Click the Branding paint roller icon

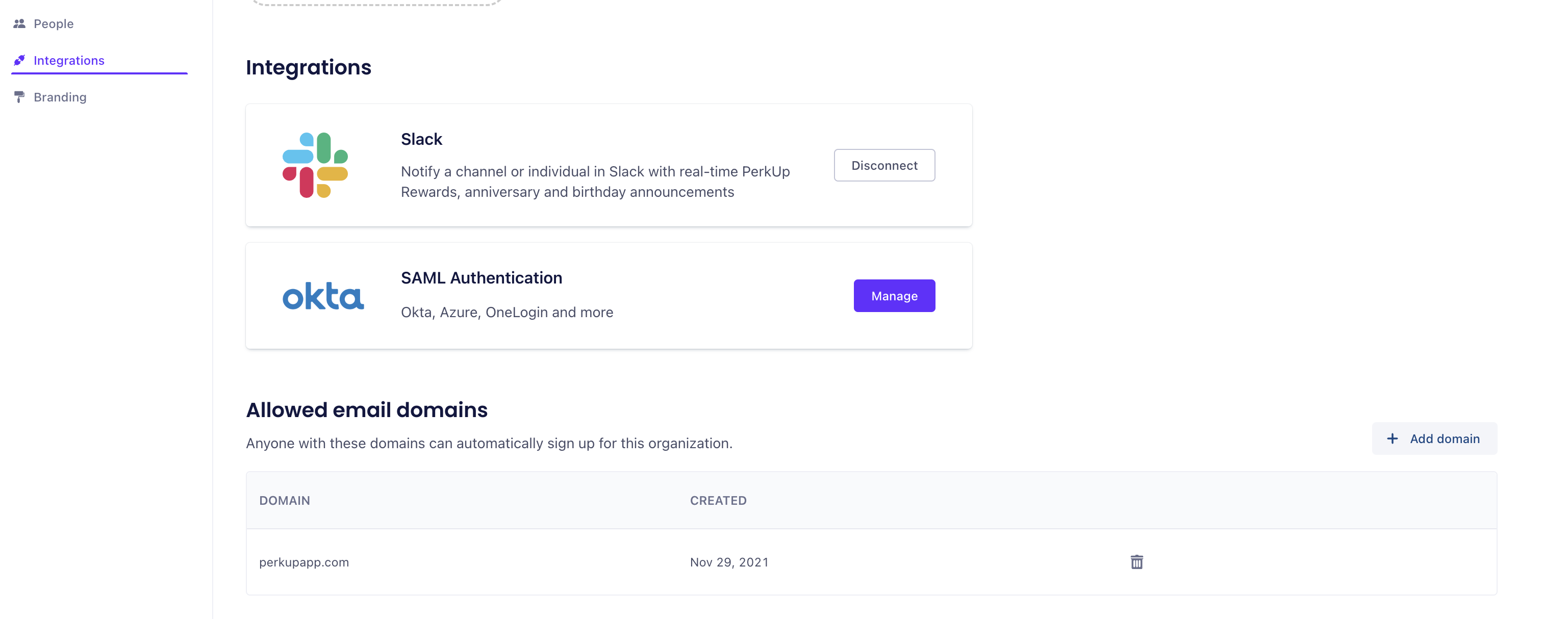[x=19, y=97]
